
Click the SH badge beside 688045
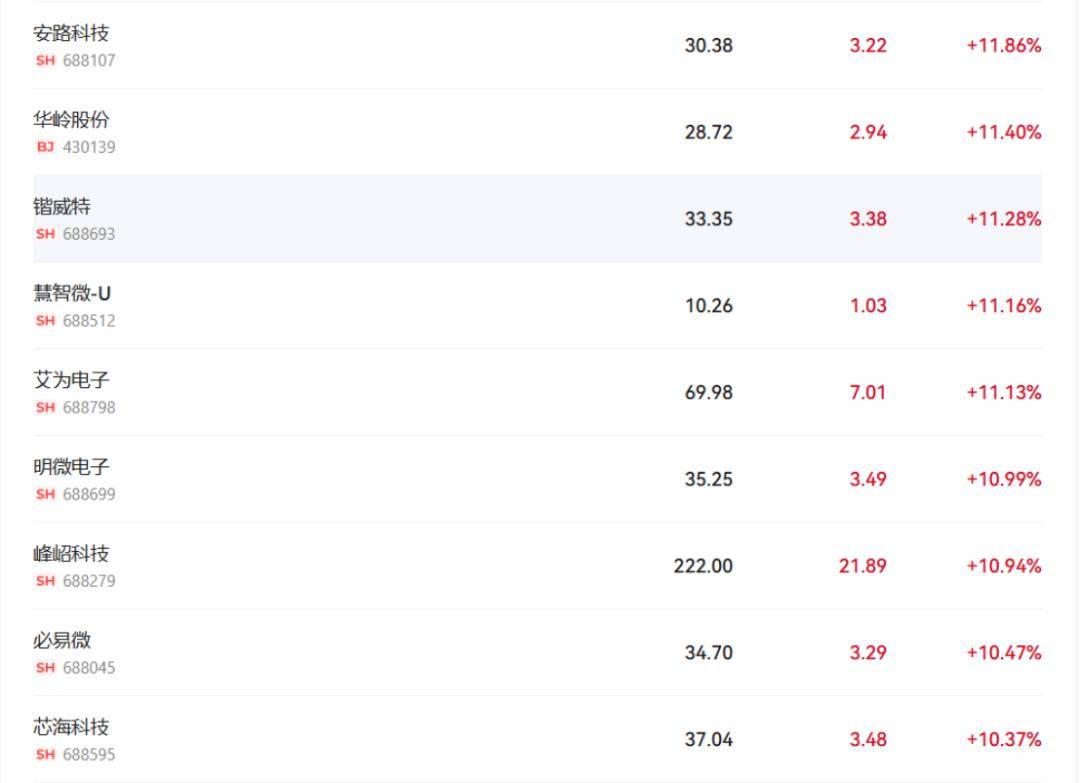click(x=45, y=668)
